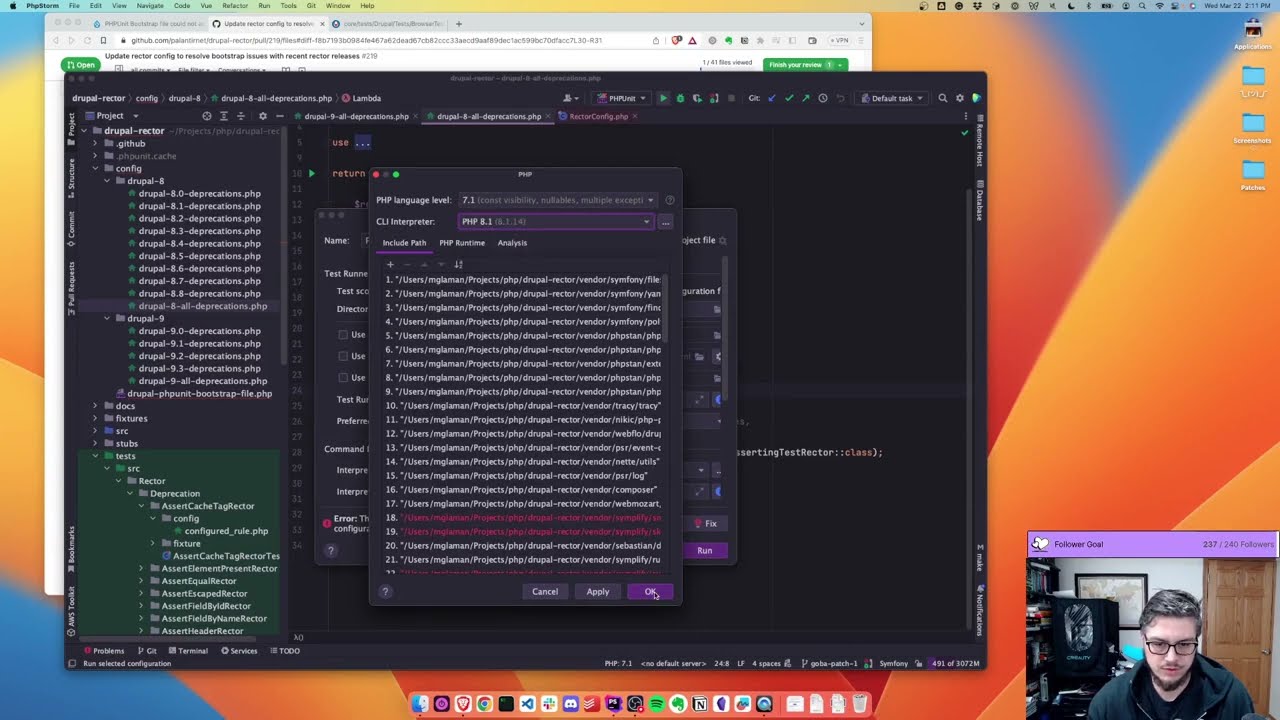This screenshot has width=1280, height=720.
Task: Click the Fix button
Action: tap(707, 524)
